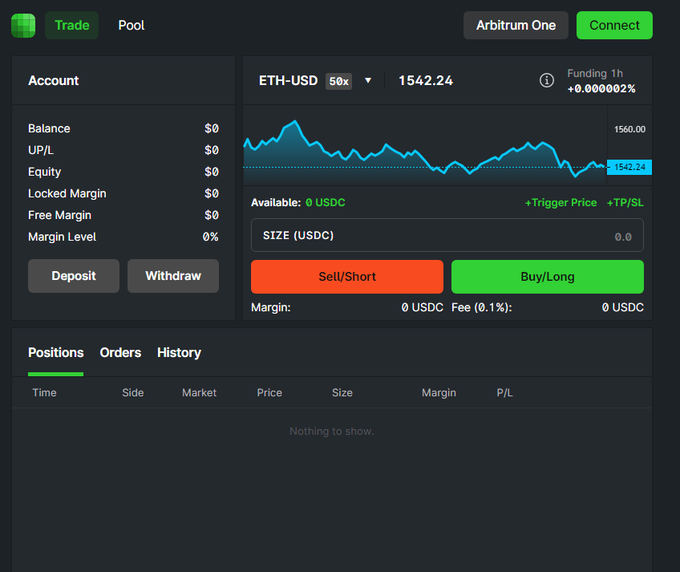
Task: Click the 1560.00 chart axis label
Action: 629,129
